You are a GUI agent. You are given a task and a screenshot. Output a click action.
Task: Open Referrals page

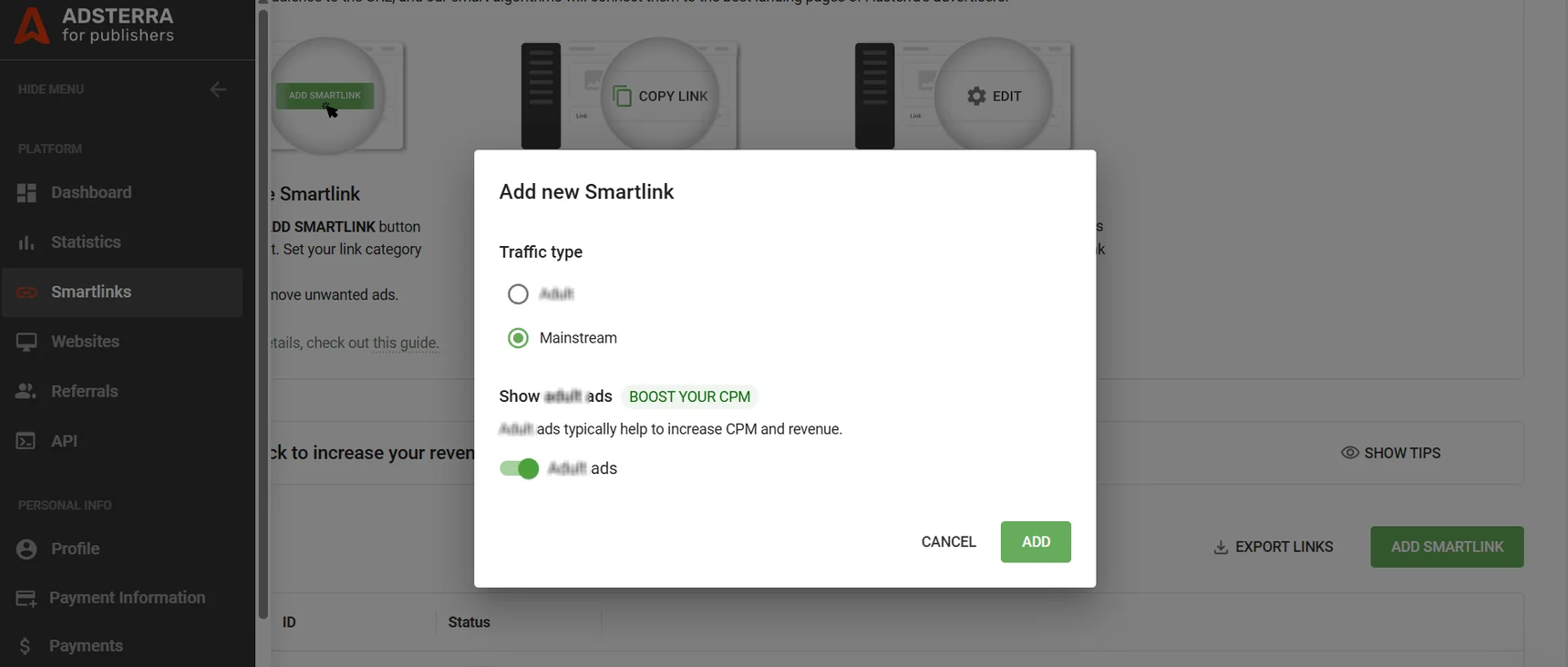coord(122,391)
